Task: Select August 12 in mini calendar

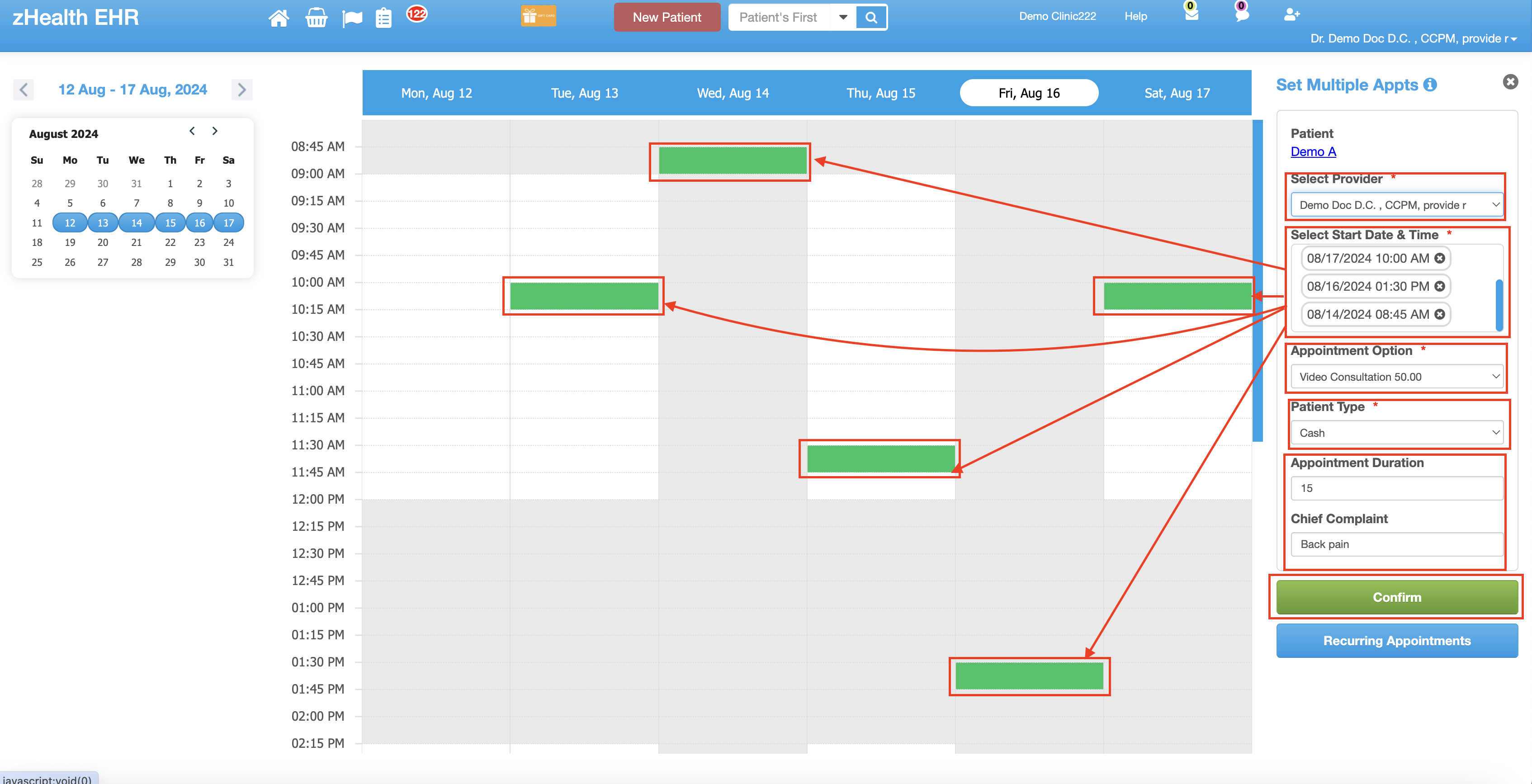Action: pyautogui.click(x=70, y=222)
